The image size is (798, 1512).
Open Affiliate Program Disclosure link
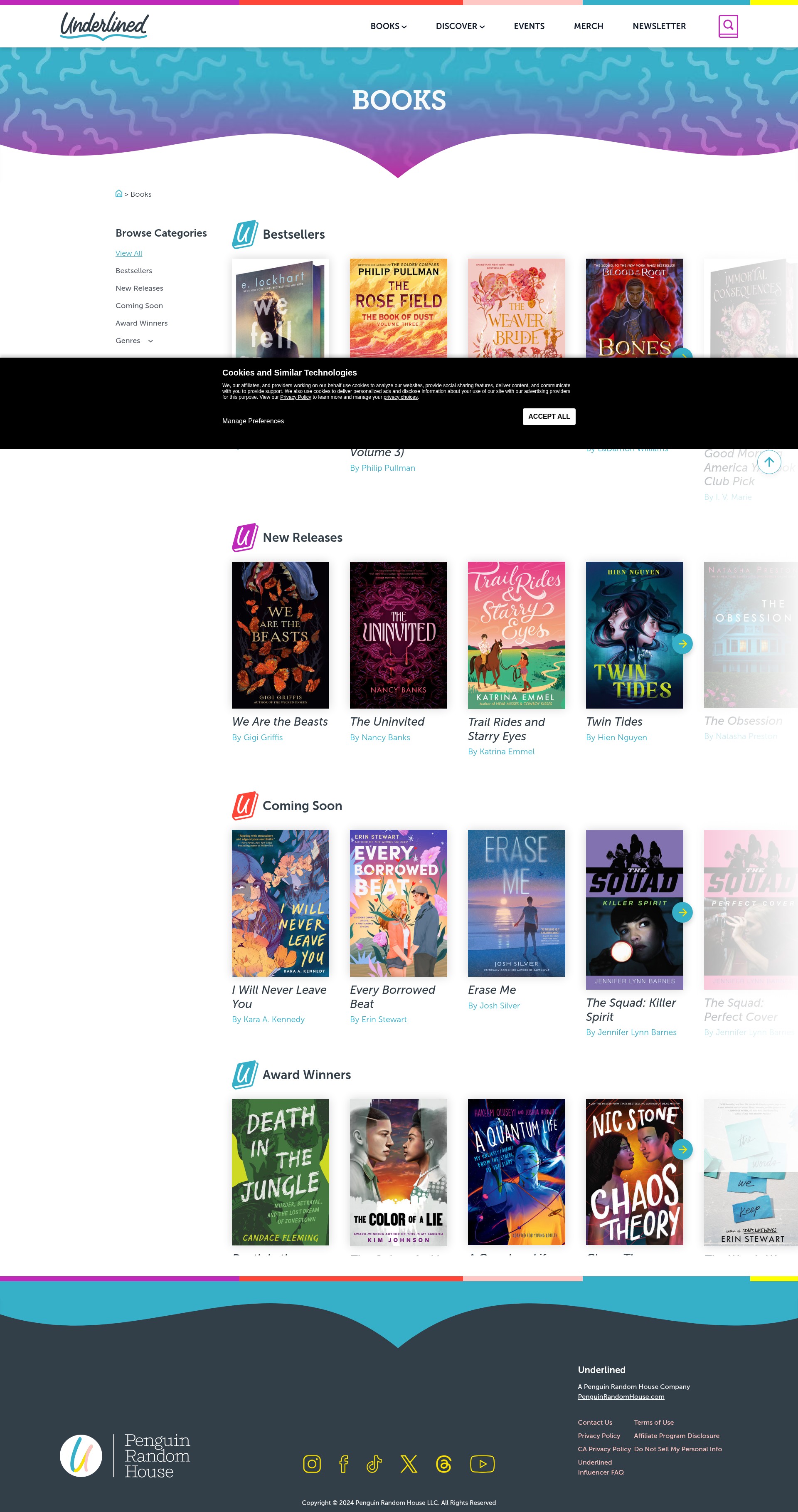pos(677,1436)
